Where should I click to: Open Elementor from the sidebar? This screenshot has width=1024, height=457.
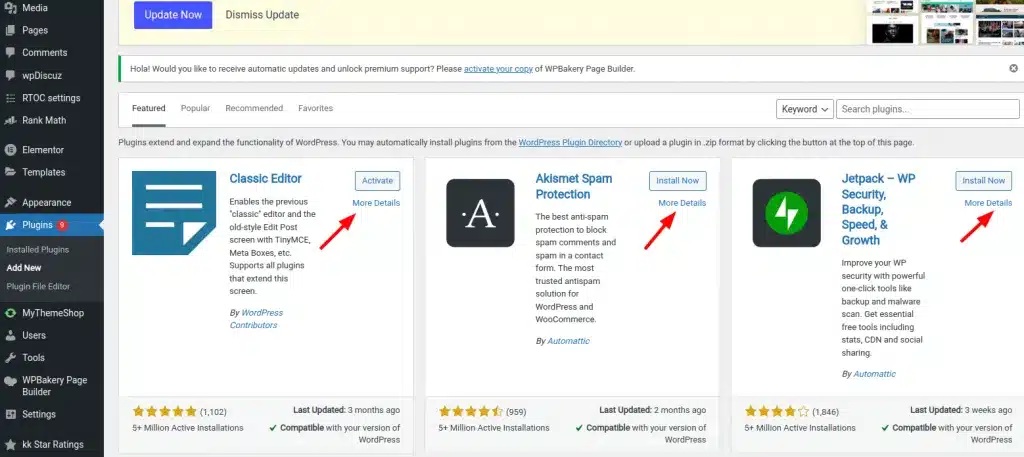coord(42,150)
